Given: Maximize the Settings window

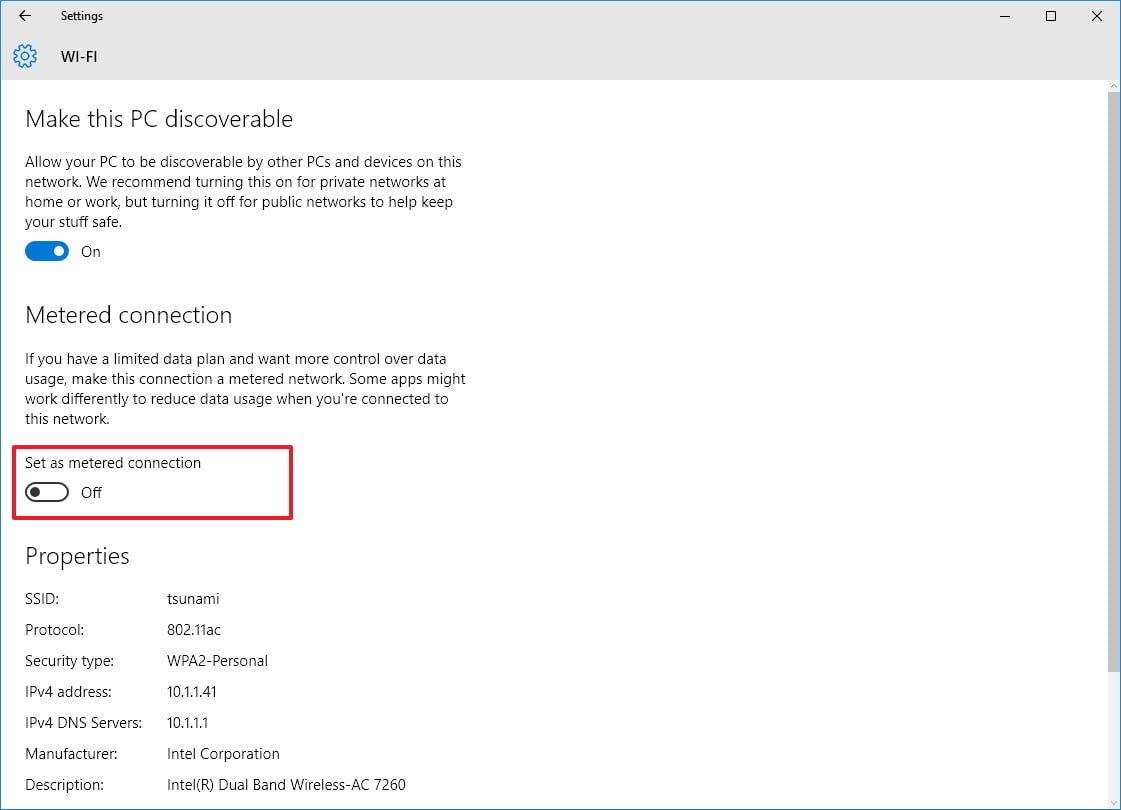Looking at the screenshot, I should [1051, 16].
